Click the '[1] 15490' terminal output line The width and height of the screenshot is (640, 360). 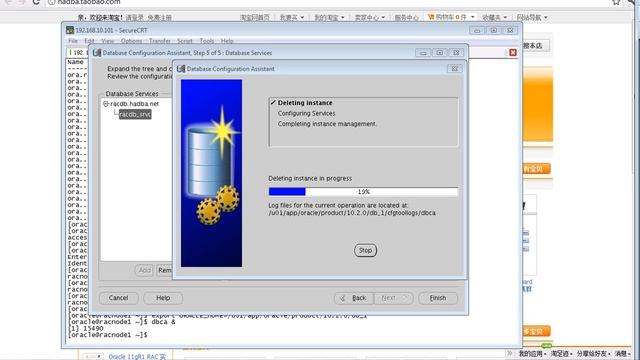point(86,328)
